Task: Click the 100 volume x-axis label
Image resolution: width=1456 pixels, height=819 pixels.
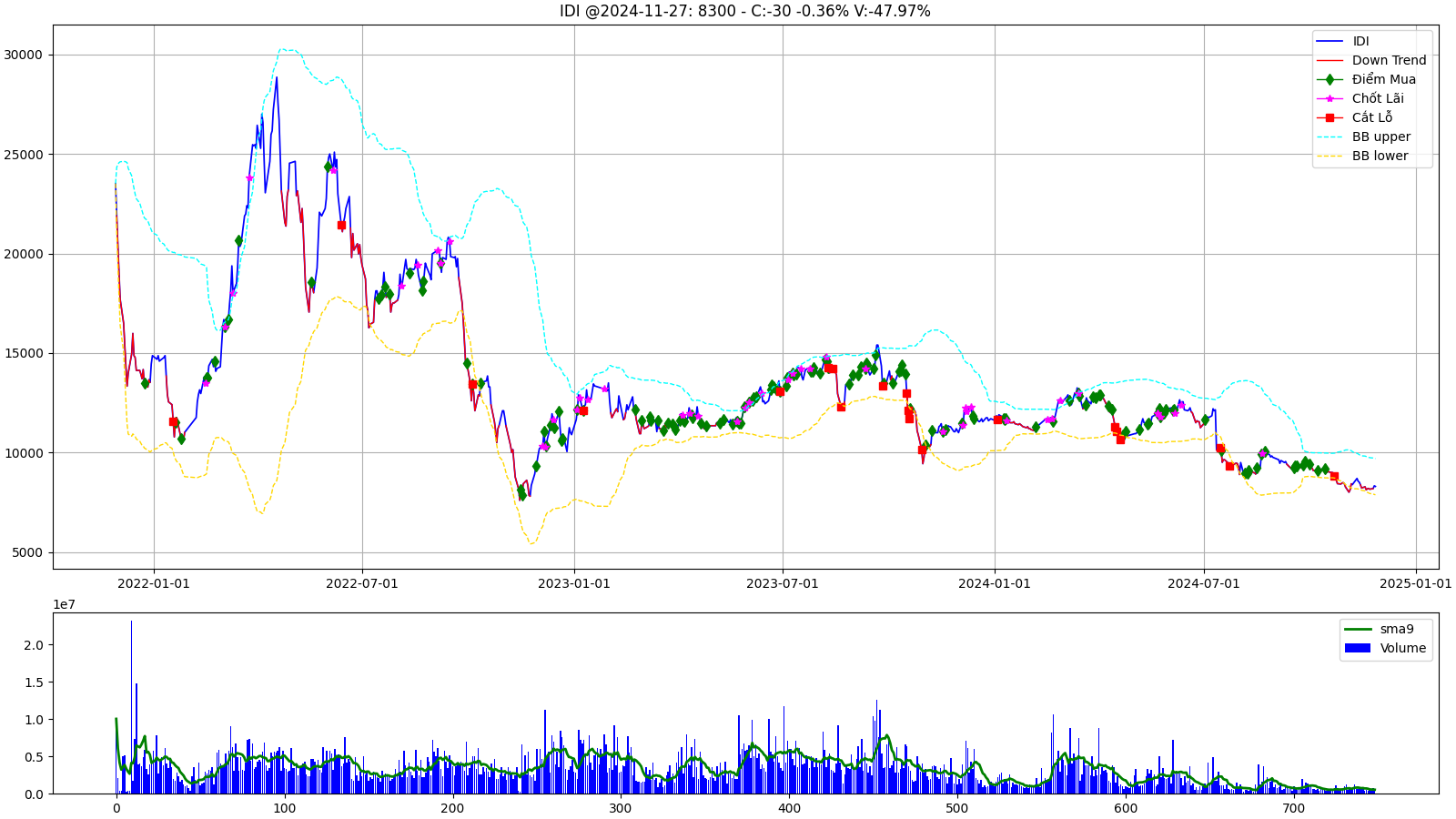Action: (284, 808)
